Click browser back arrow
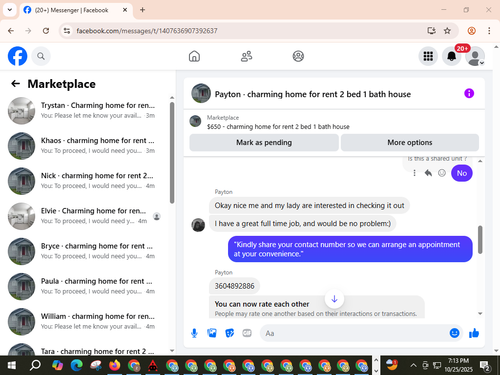The width and height of the screenshot is (500, 375). [11, 31]
